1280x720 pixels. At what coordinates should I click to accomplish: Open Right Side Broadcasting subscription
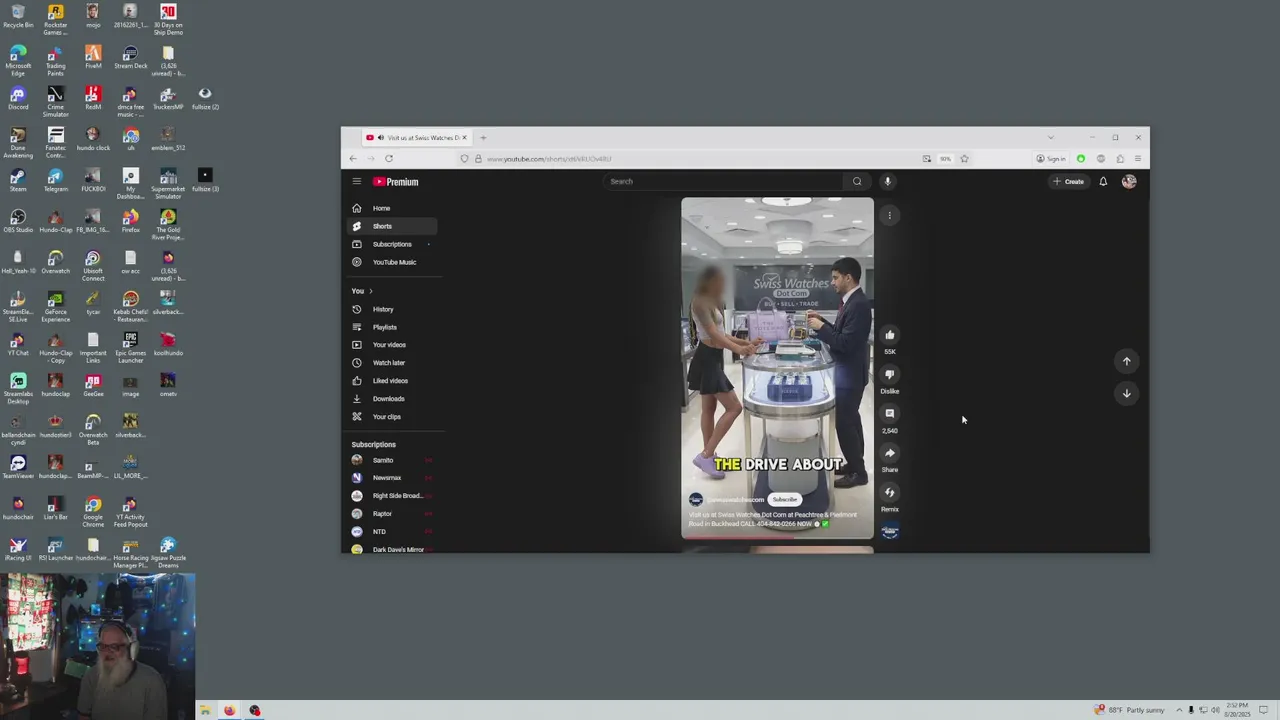[392, 496]
